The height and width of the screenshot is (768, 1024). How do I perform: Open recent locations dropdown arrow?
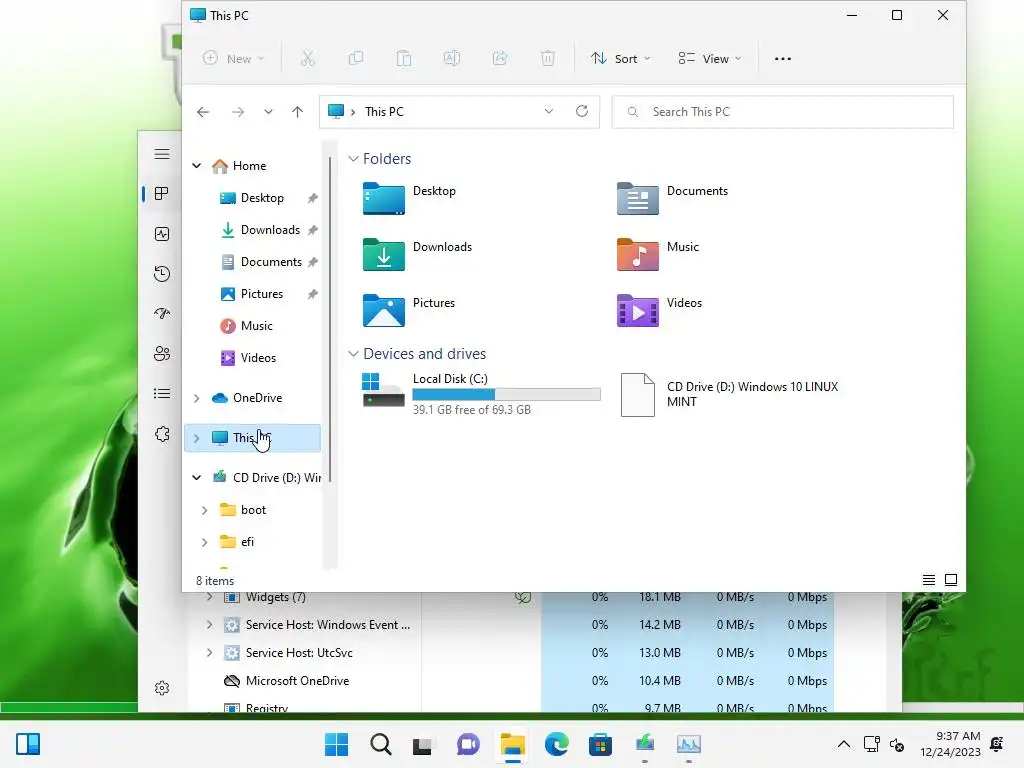pos(268,112)
